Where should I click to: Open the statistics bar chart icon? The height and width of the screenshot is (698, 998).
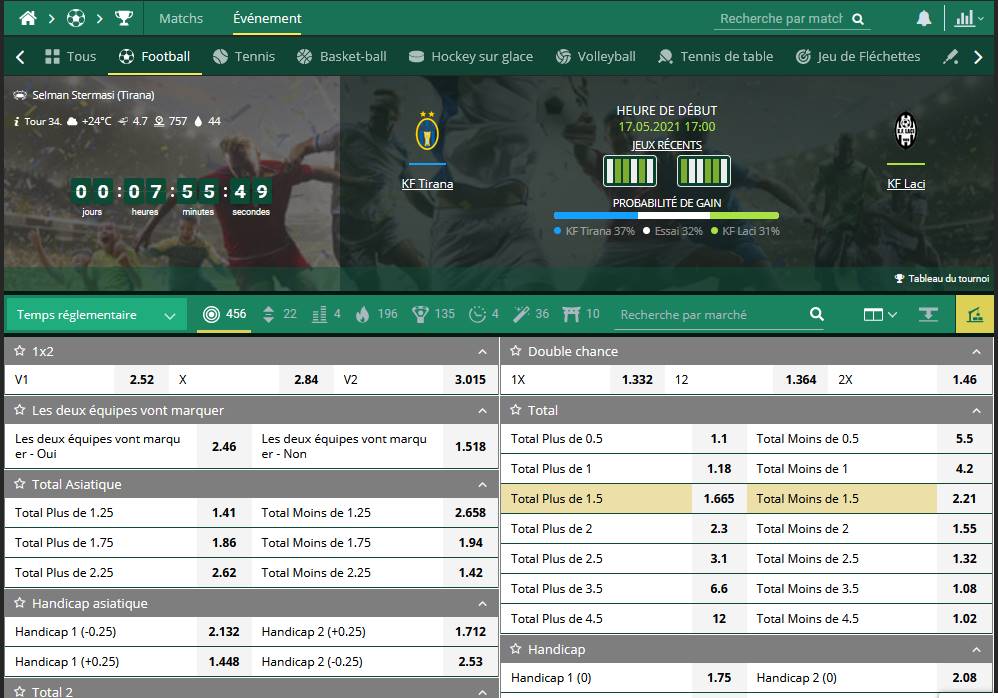pyautogui.click(x=965, y=18)
